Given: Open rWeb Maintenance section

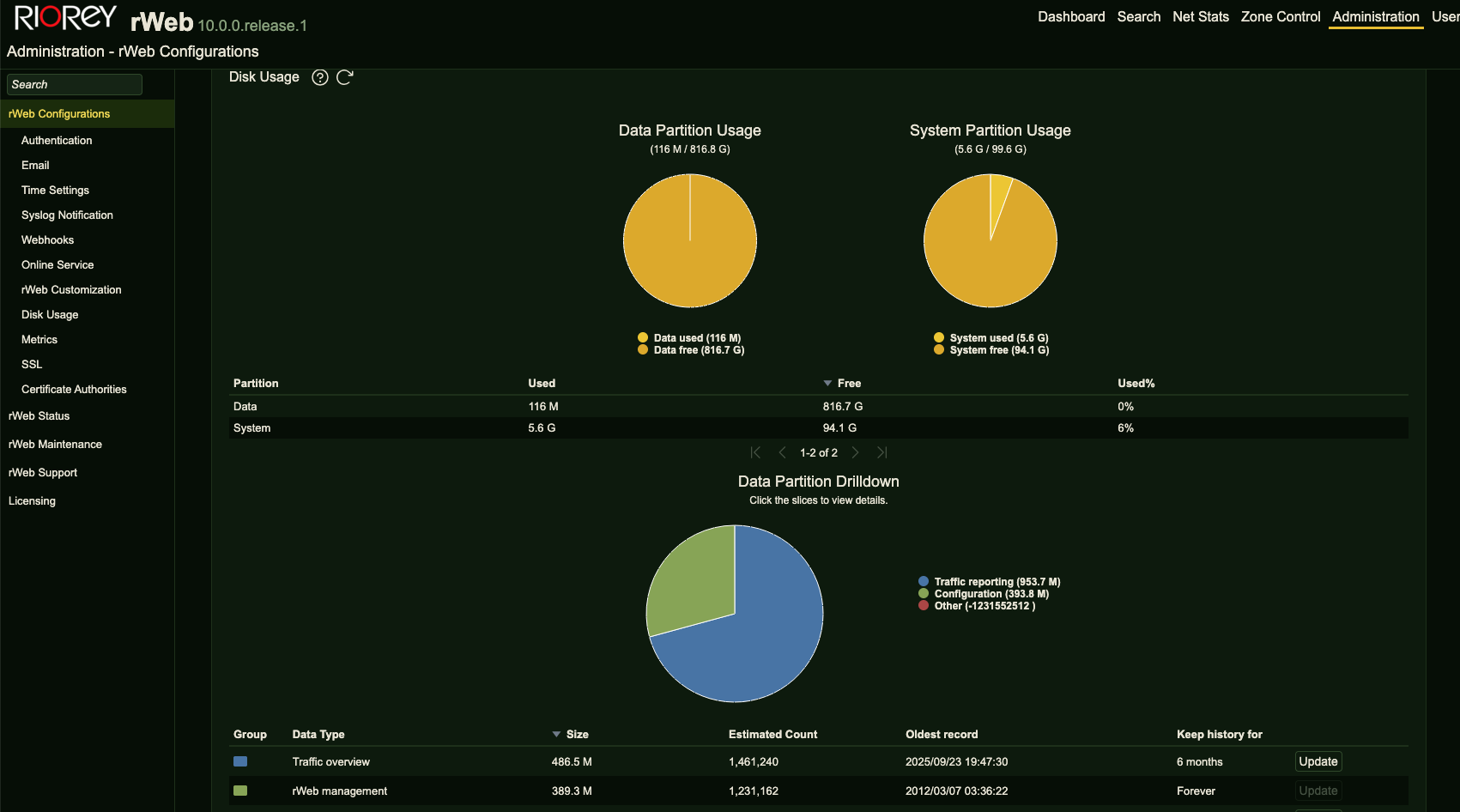Looking at the screenshot, I should 55,444.
